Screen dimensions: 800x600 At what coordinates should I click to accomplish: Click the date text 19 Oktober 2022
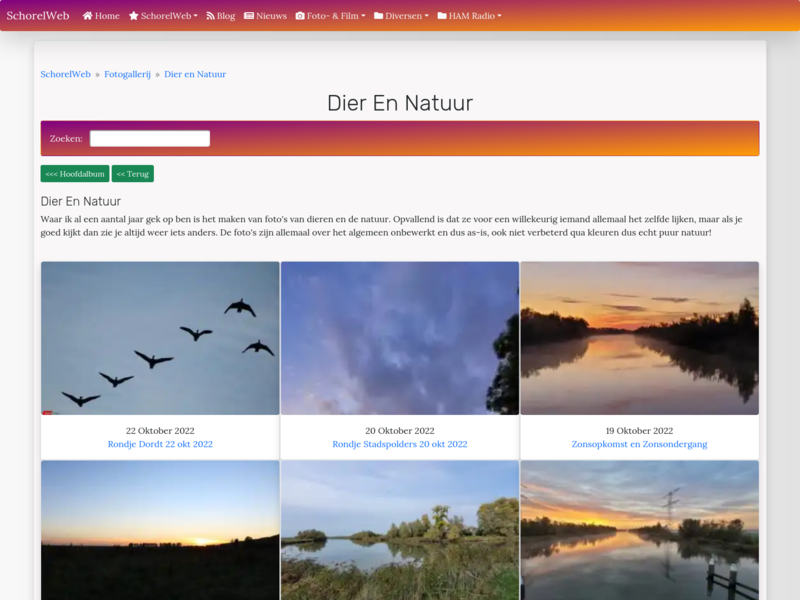coord(640,431)
